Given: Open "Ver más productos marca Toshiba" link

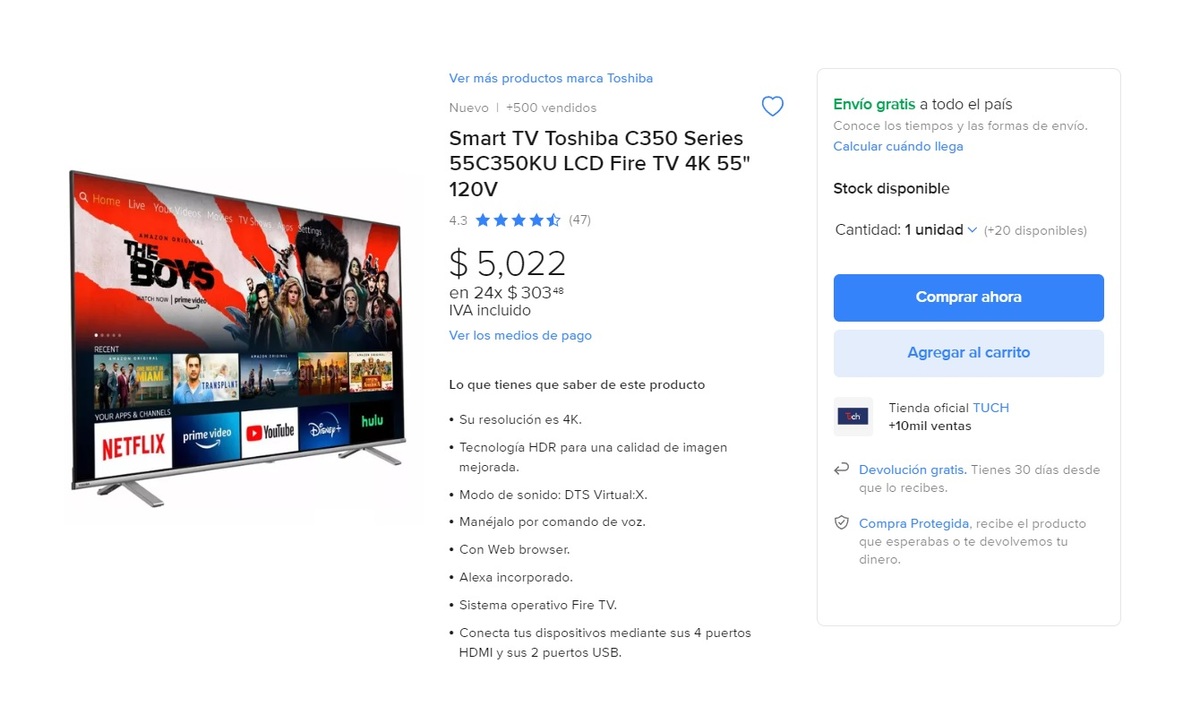Looking at the screenshot, I should coord(551,78).
